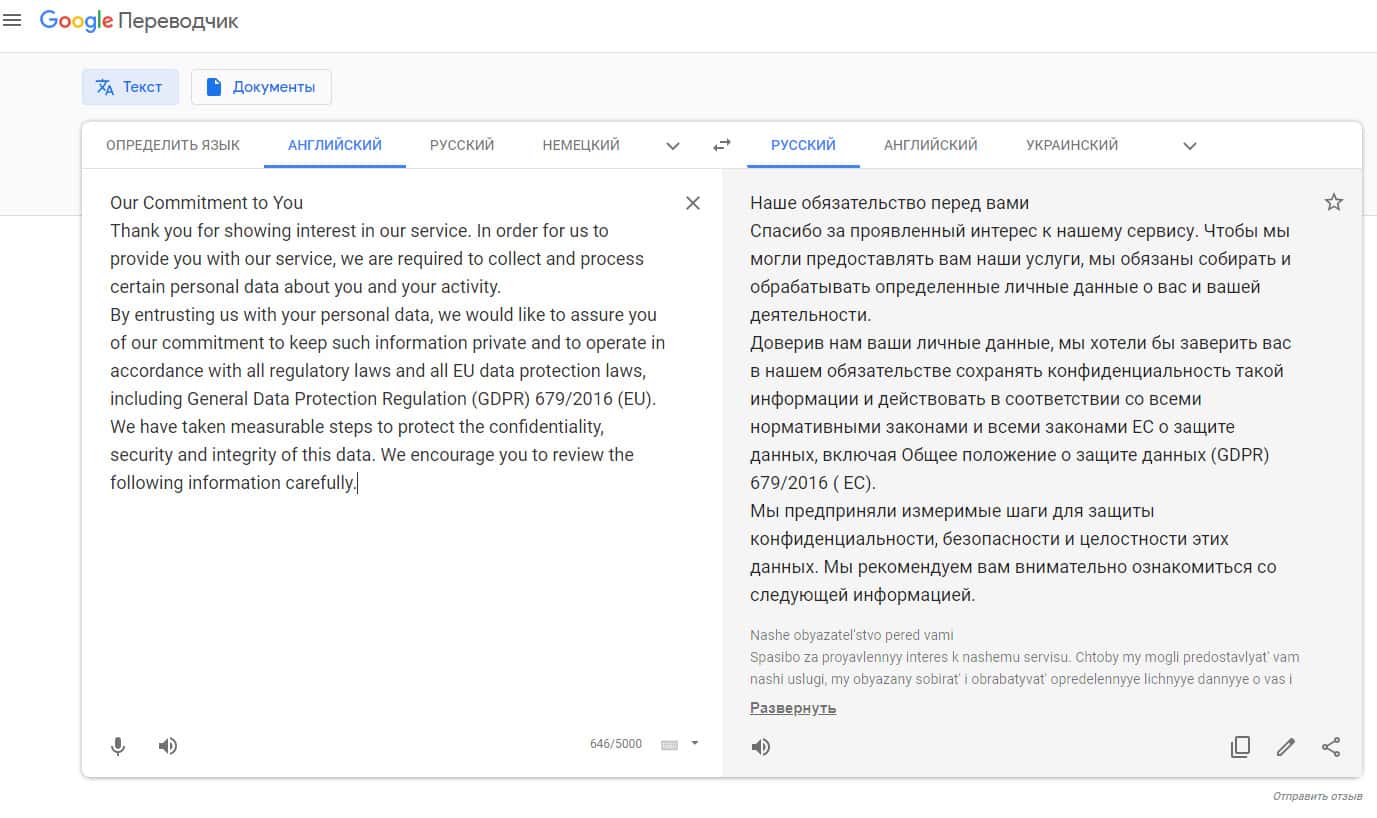
Task: Start voice input with the microphone
Action: pos(118,746)
